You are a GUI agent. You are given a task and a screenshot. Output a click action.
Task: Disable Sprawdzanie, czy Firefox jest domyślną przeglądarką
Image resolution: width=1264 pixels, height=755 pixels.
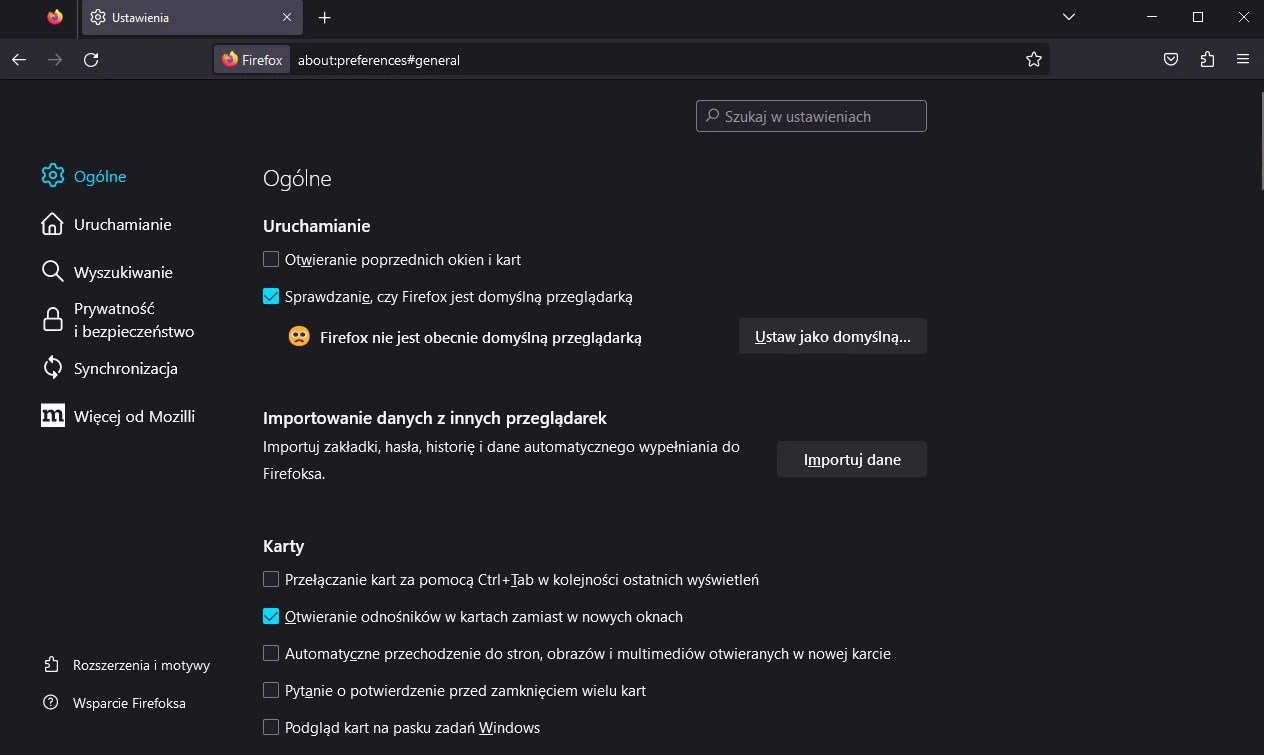tap(270, 296)
